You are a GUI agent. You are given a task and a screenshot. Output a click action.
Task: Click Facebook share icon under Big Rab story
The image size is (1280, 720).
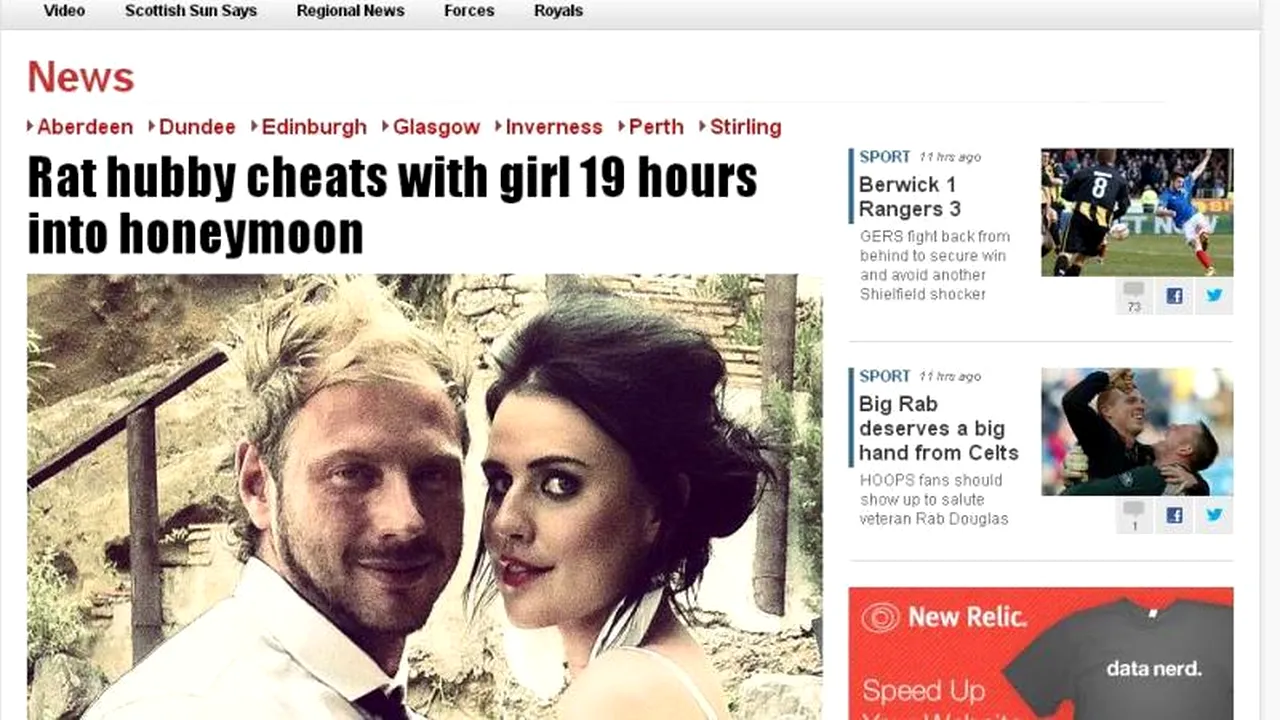point(1174,515)
